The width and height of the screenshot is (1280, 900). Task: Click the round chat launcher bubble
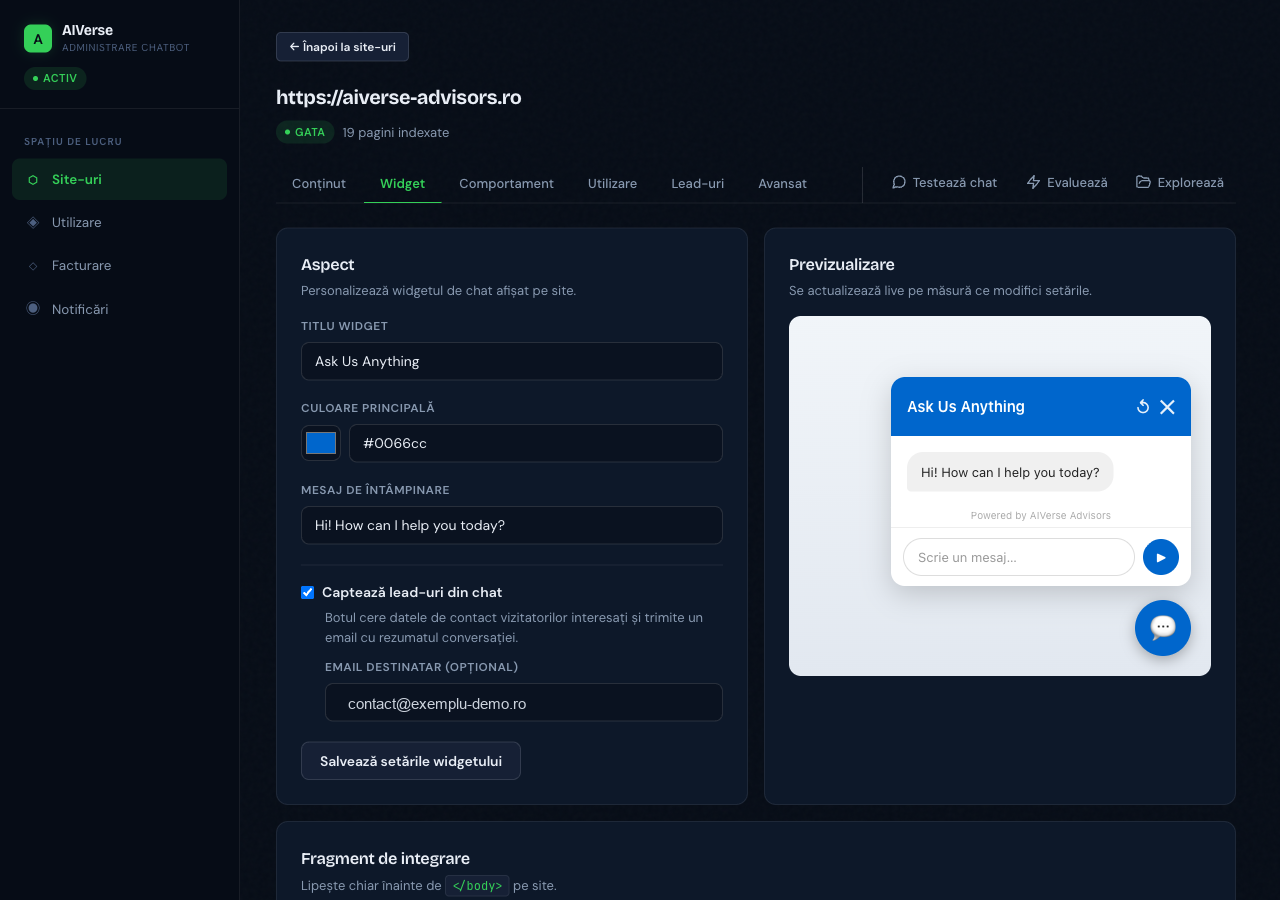(x=1163, y=628)
